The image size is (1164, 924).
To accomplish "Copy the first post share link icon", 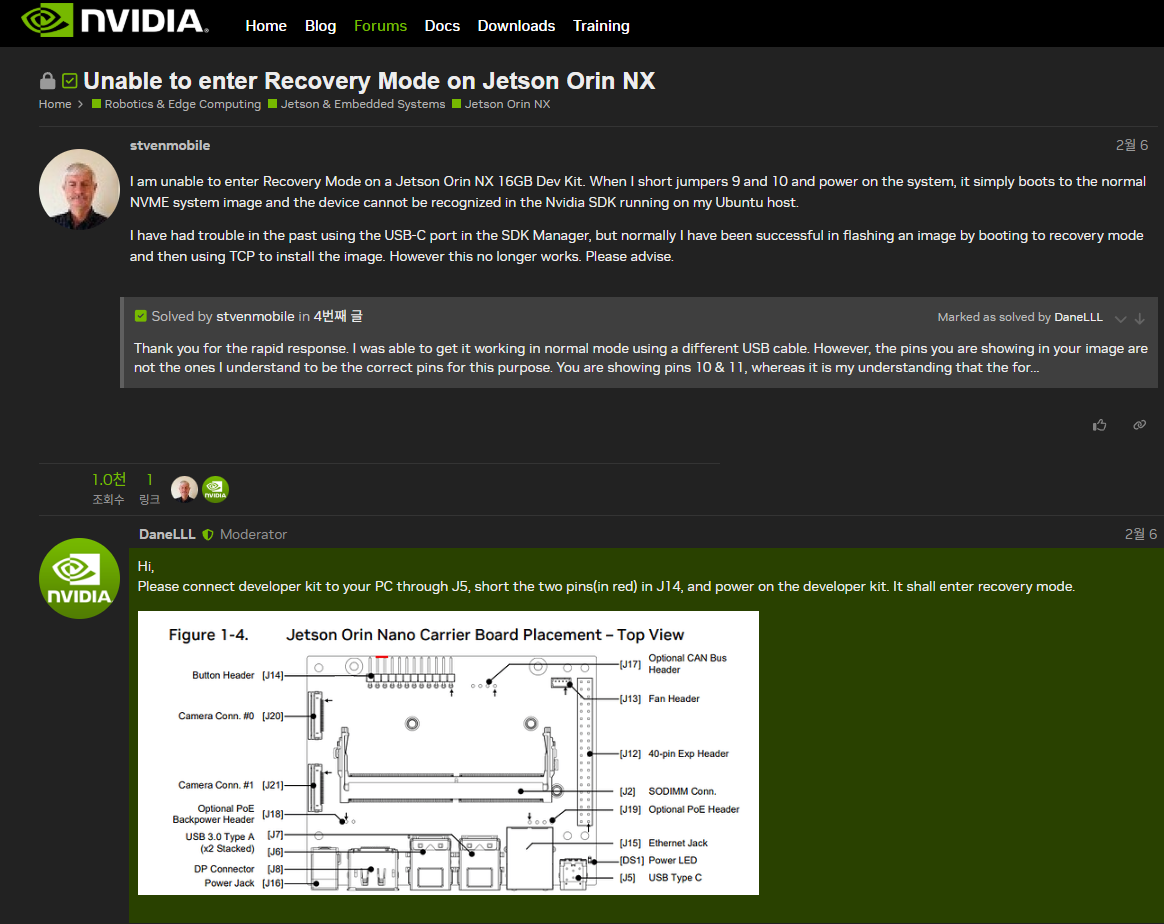I will [x=1140, y=425].
